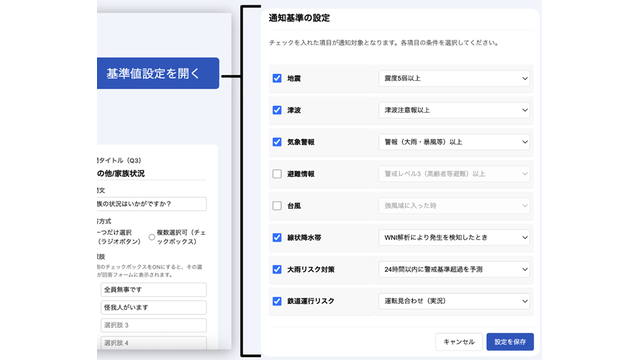
Task: Open the 運転見合わせ（実況） dropdown
Action: click(454, 301)
